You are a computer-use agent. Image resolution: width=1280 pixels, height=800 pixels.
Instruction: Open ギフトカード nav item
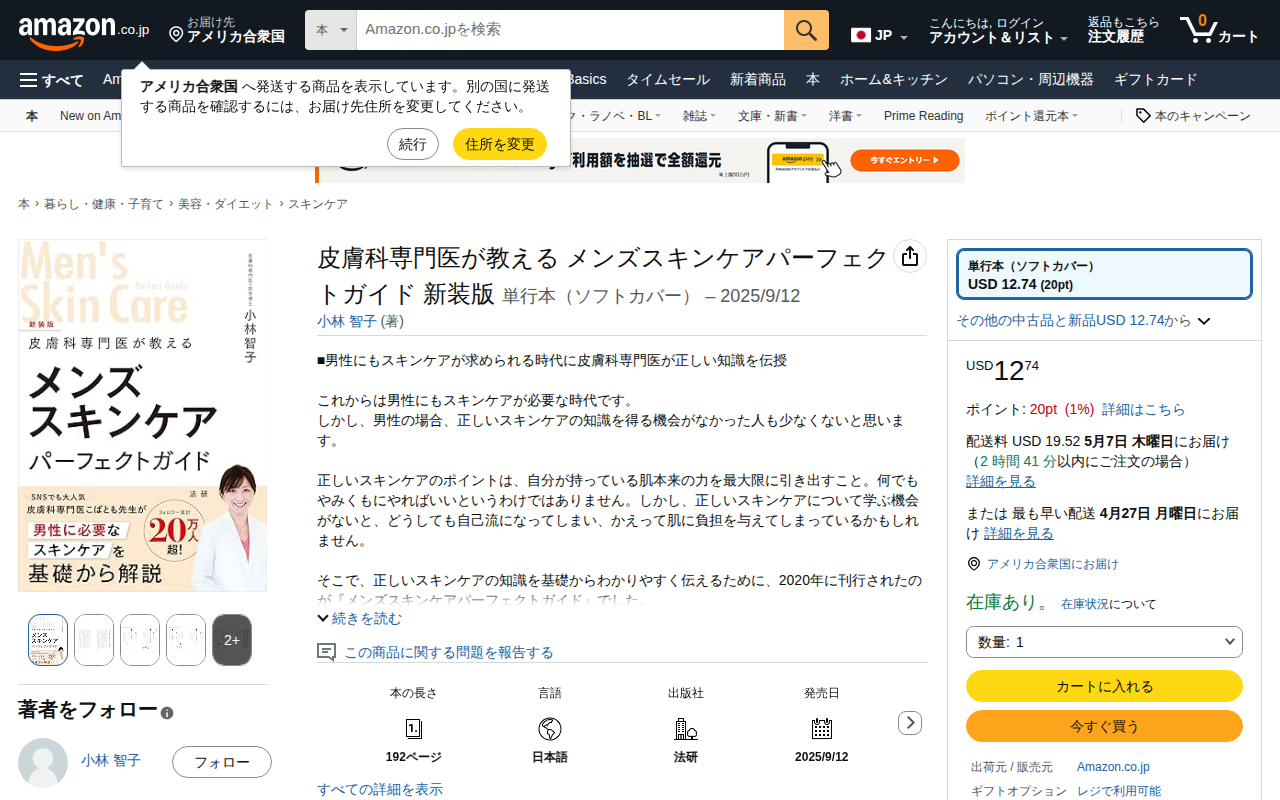(x=1155, y=80)
